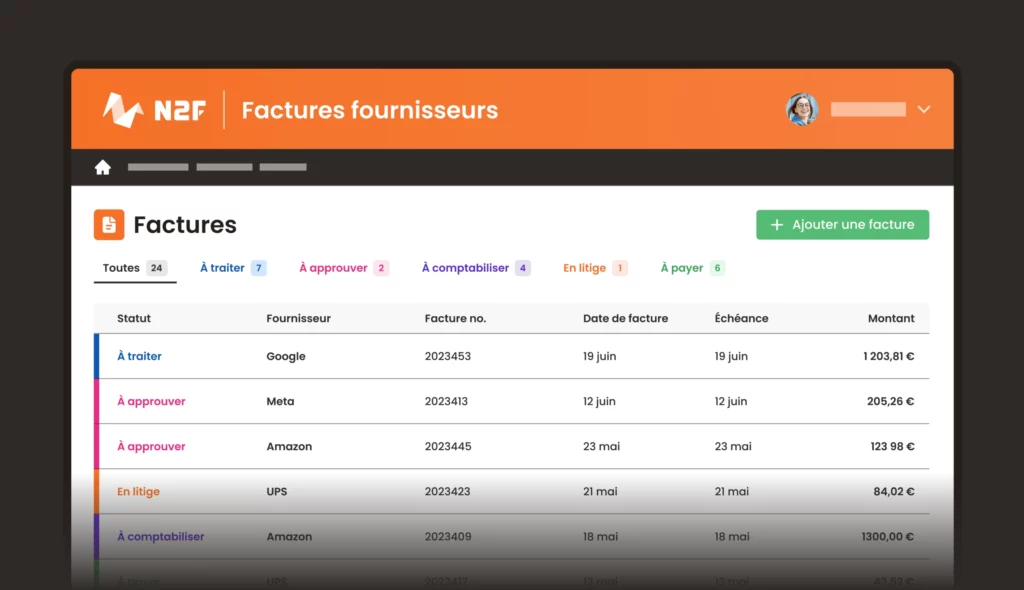Open the Meta invoice row

pyautogui.click(x=500, y=401)
